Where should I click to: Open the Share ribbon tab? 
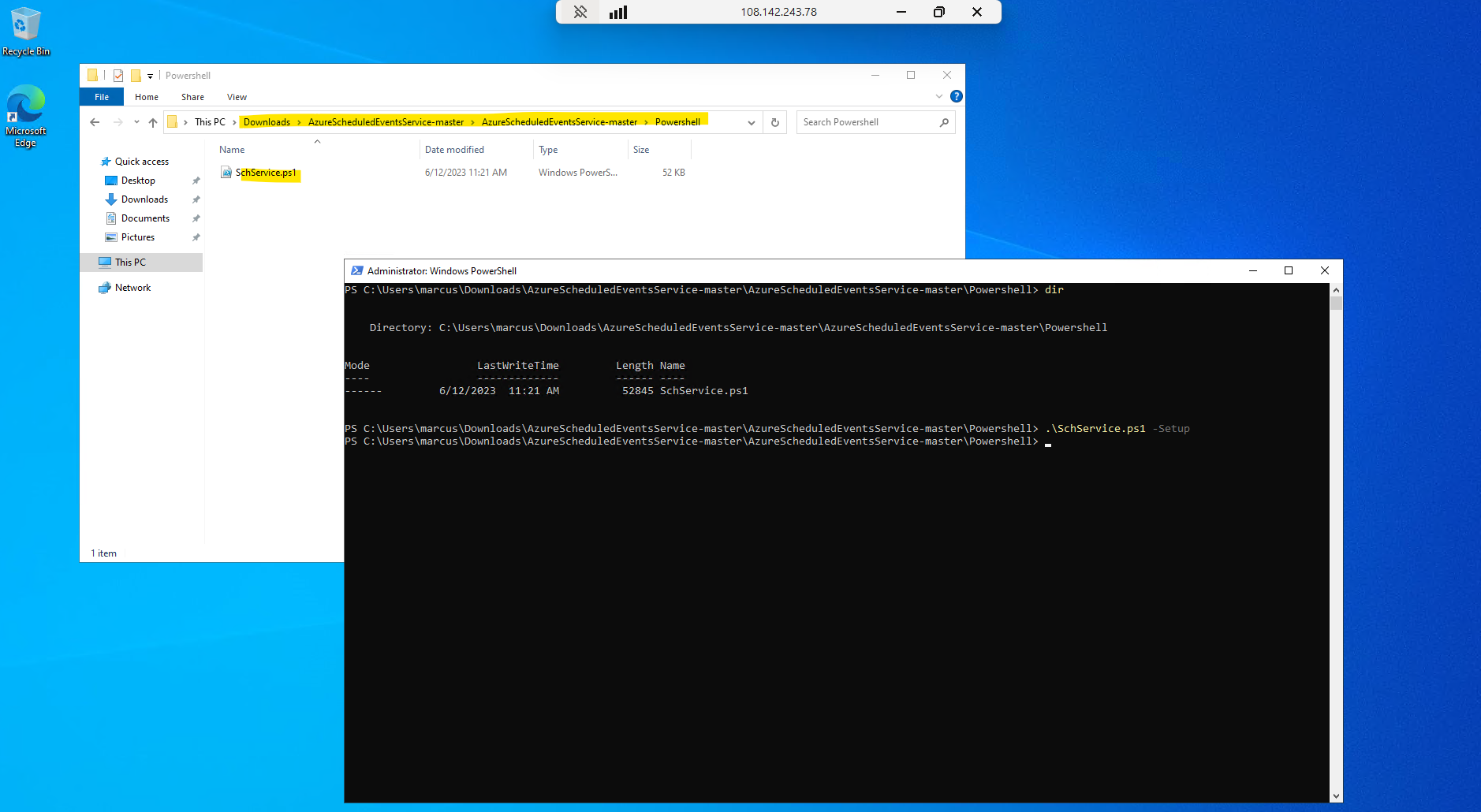click(192, 97)
